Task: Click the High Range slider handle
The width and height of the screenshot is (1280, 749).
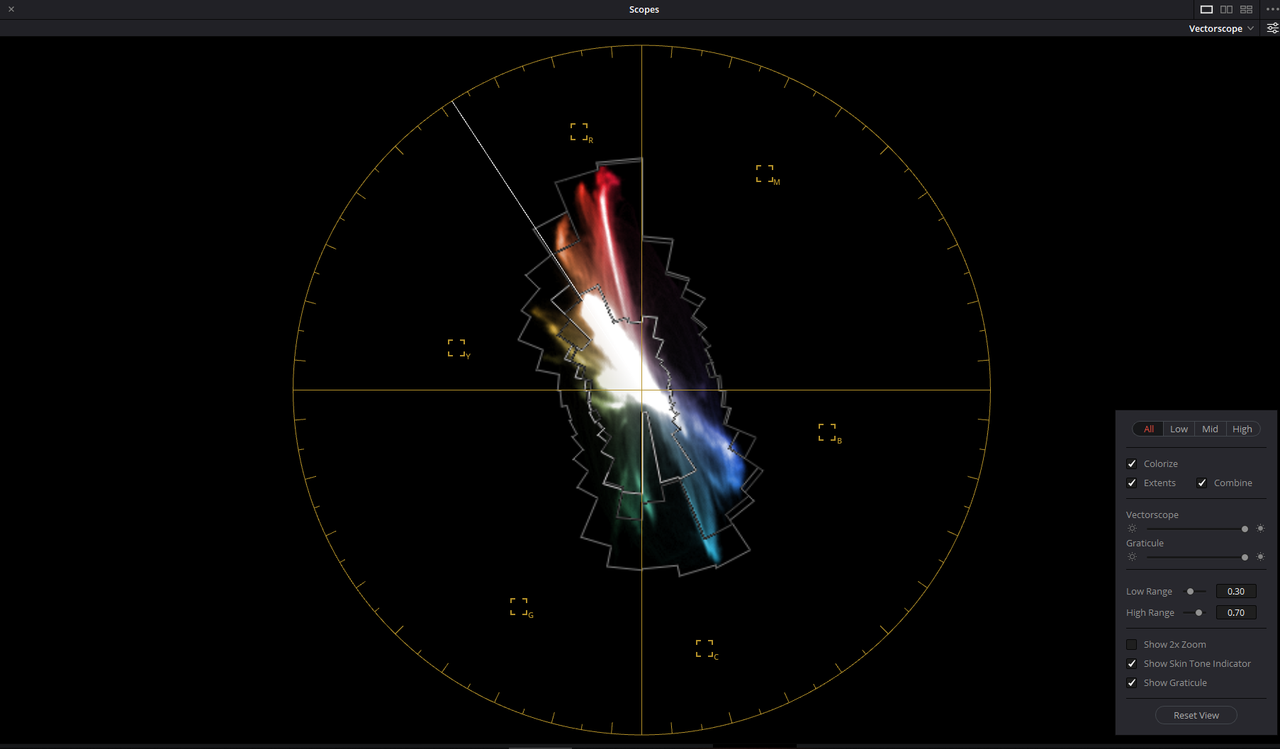Action: [1198, 613]
